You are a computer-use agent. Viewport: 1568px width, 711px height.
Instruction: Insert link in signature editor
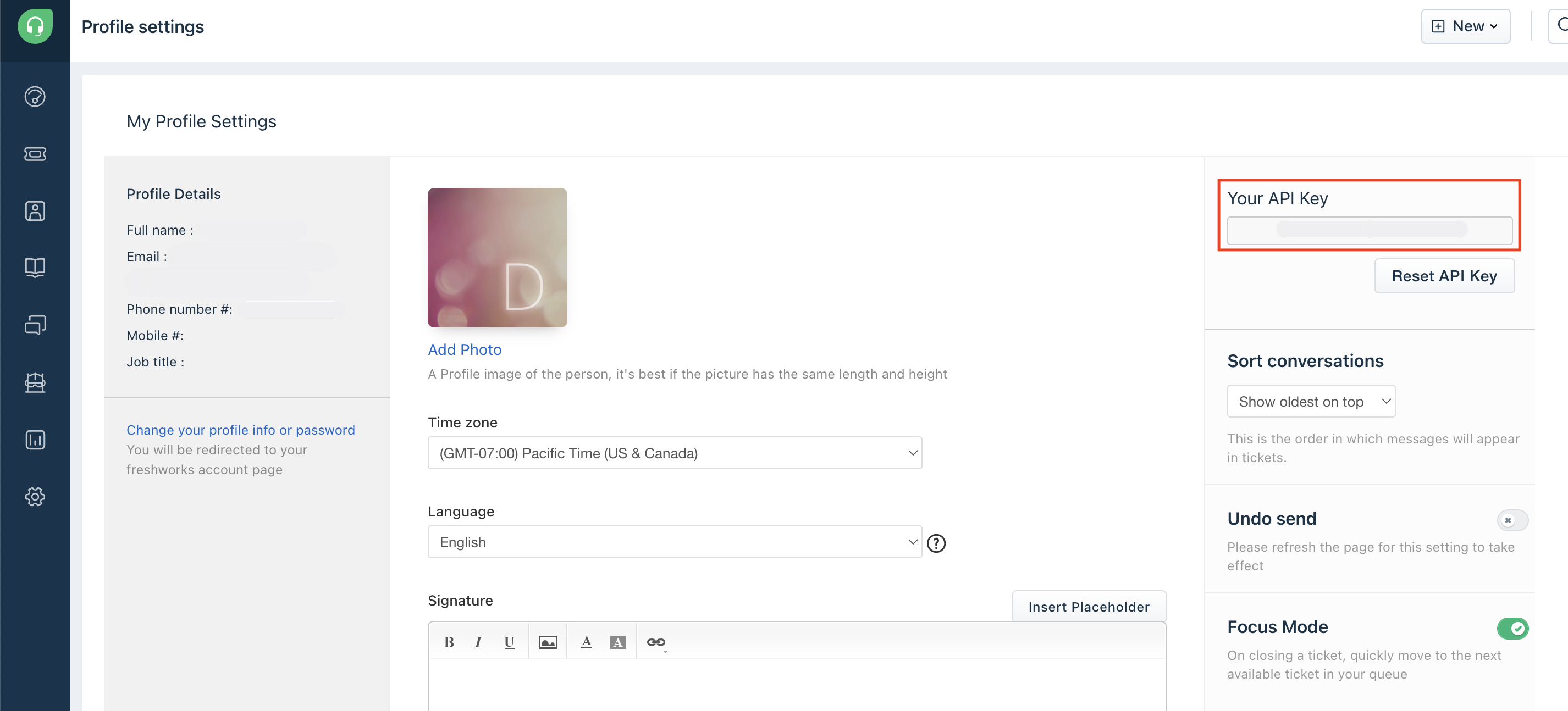(655, 642)
